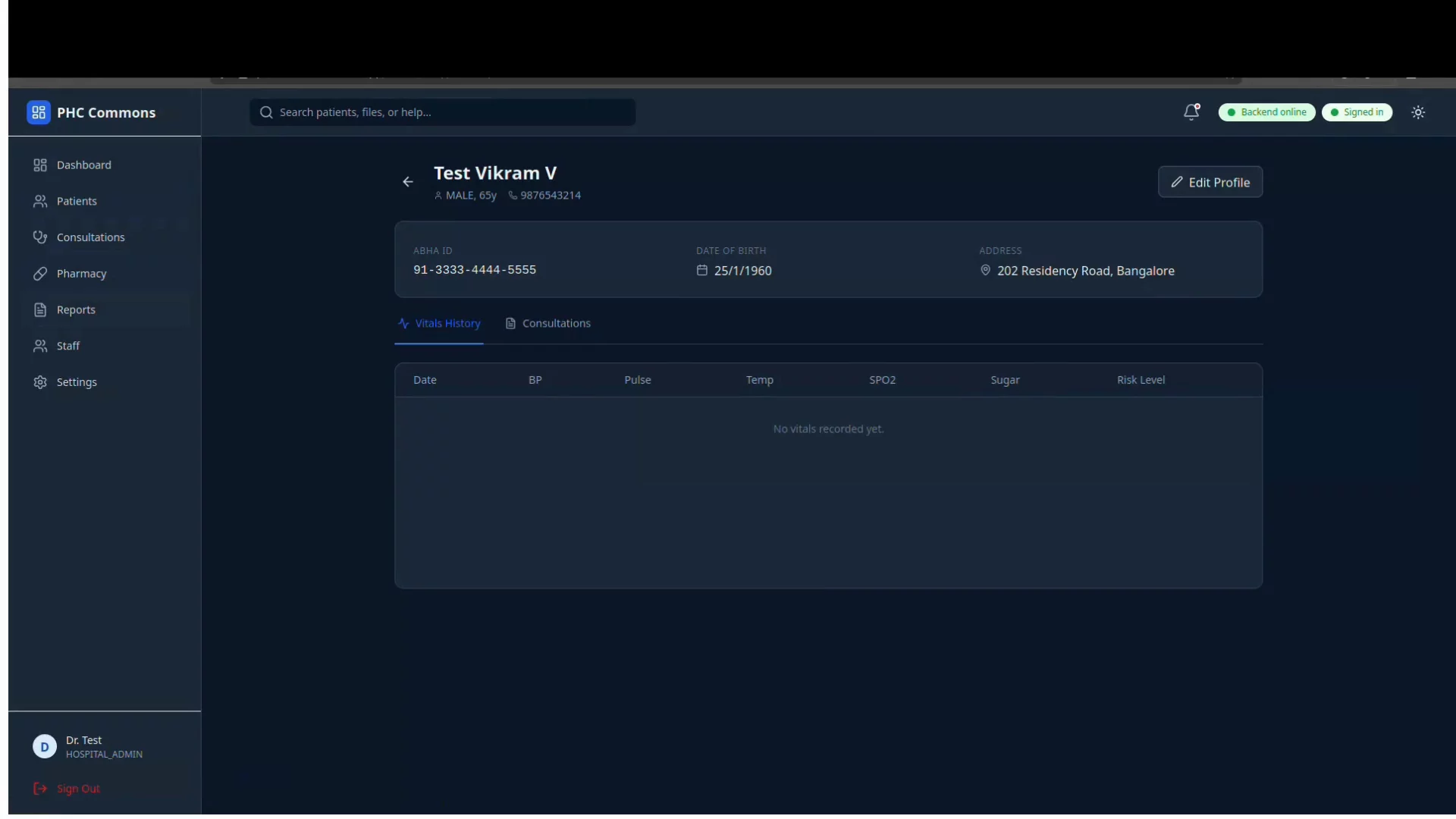This screenshot has height=819, width=1456.
Task: Toggle light/dark theme sun icon
Action: point(1418,112)
